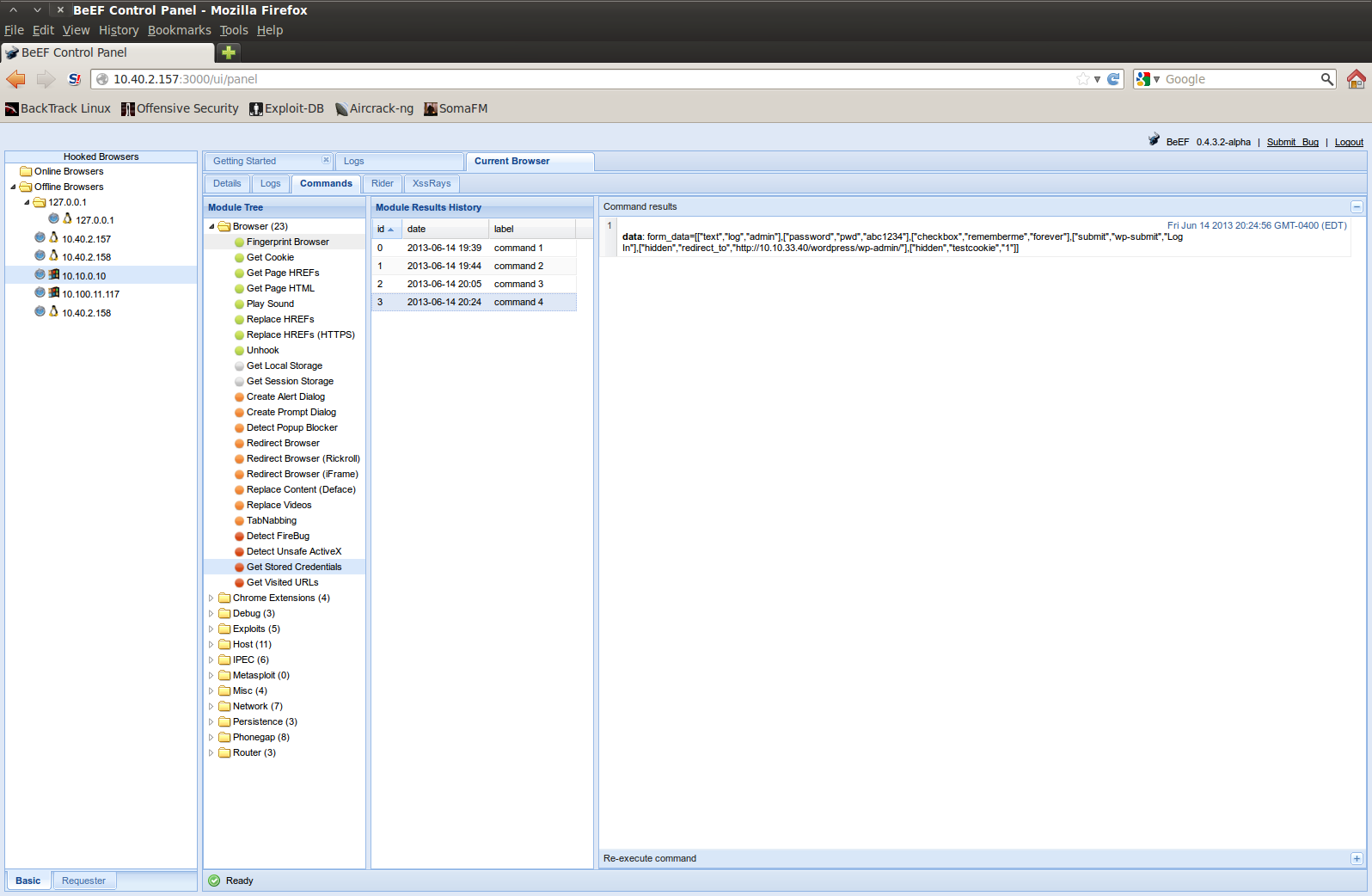
Task: Click the Google search input field
Action: point(1240,79)
